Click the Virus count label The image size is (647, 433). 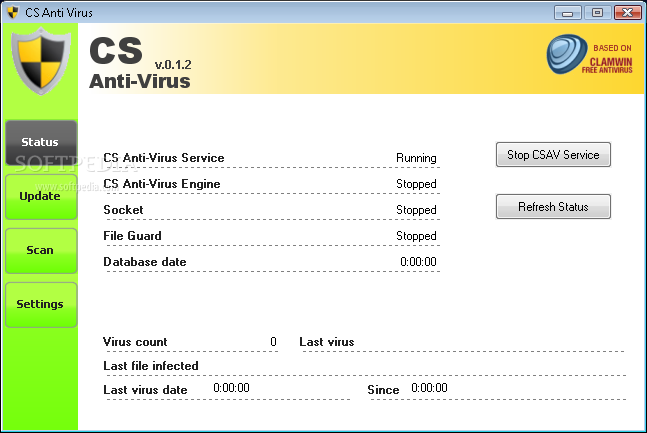click(x=135, y=342)
